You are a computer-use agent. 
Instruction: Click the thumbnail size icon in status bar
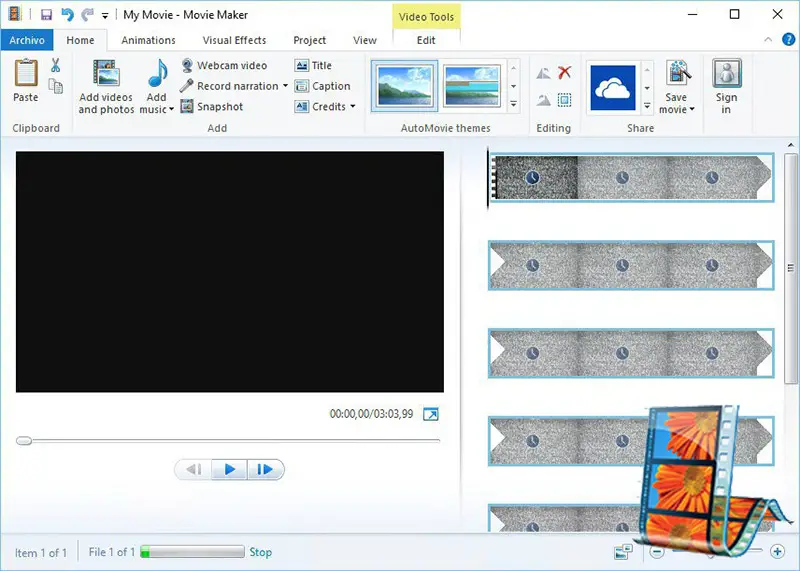[x=623, y=552]
